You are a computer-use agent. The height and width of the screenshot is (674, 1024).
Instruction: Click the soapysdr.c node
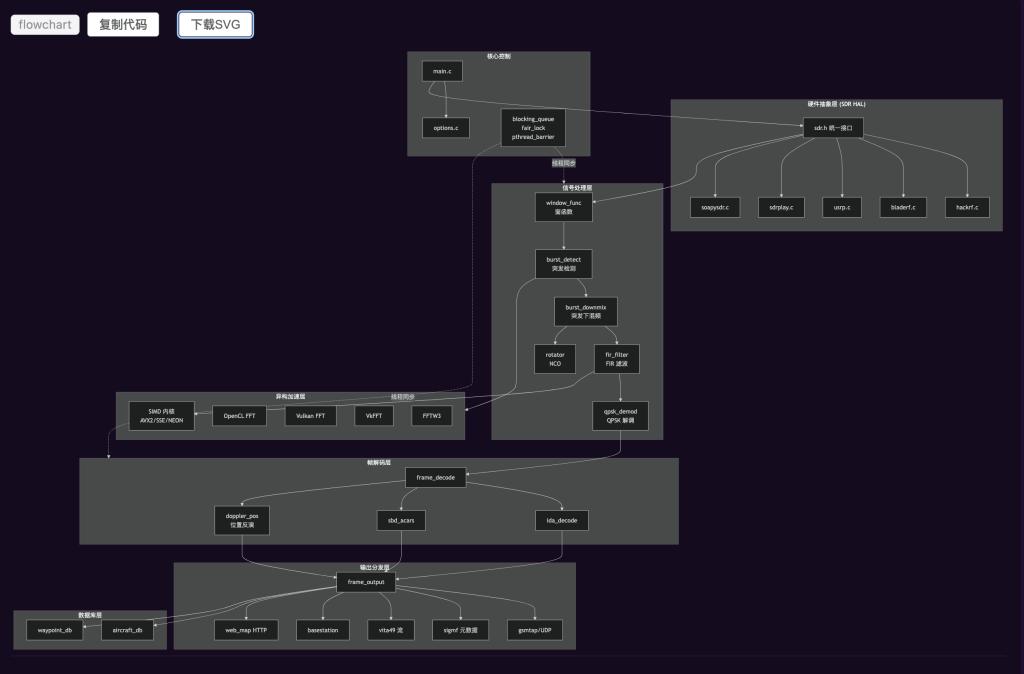715,208
